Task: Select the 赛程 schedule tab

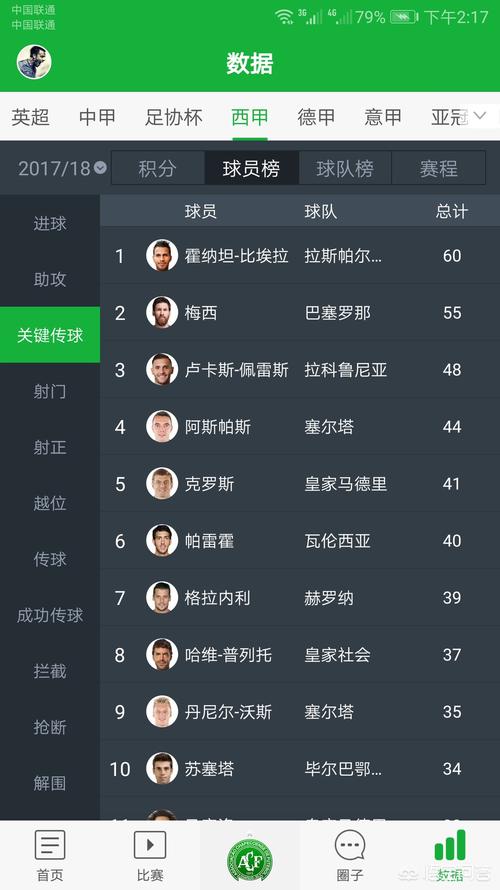Action: [439, 168]
